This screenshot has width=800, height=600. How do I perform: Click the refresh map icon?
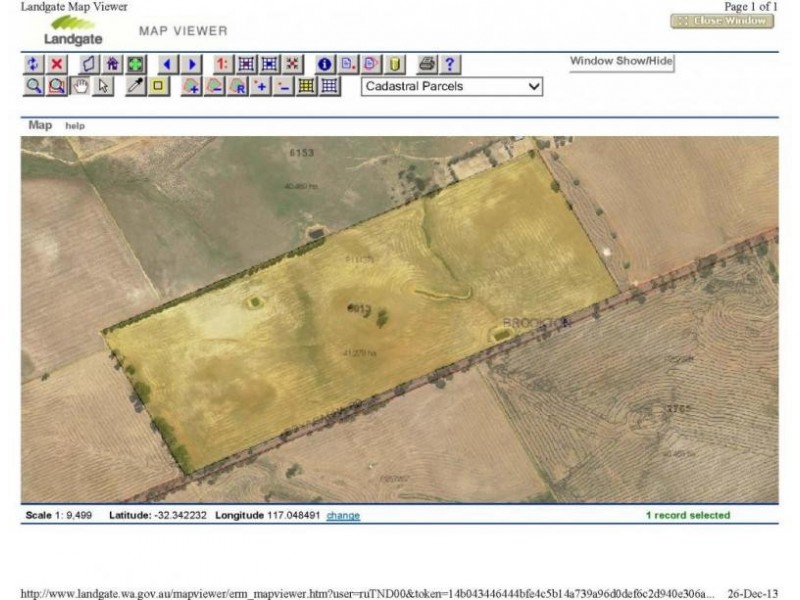click(33, 64)
